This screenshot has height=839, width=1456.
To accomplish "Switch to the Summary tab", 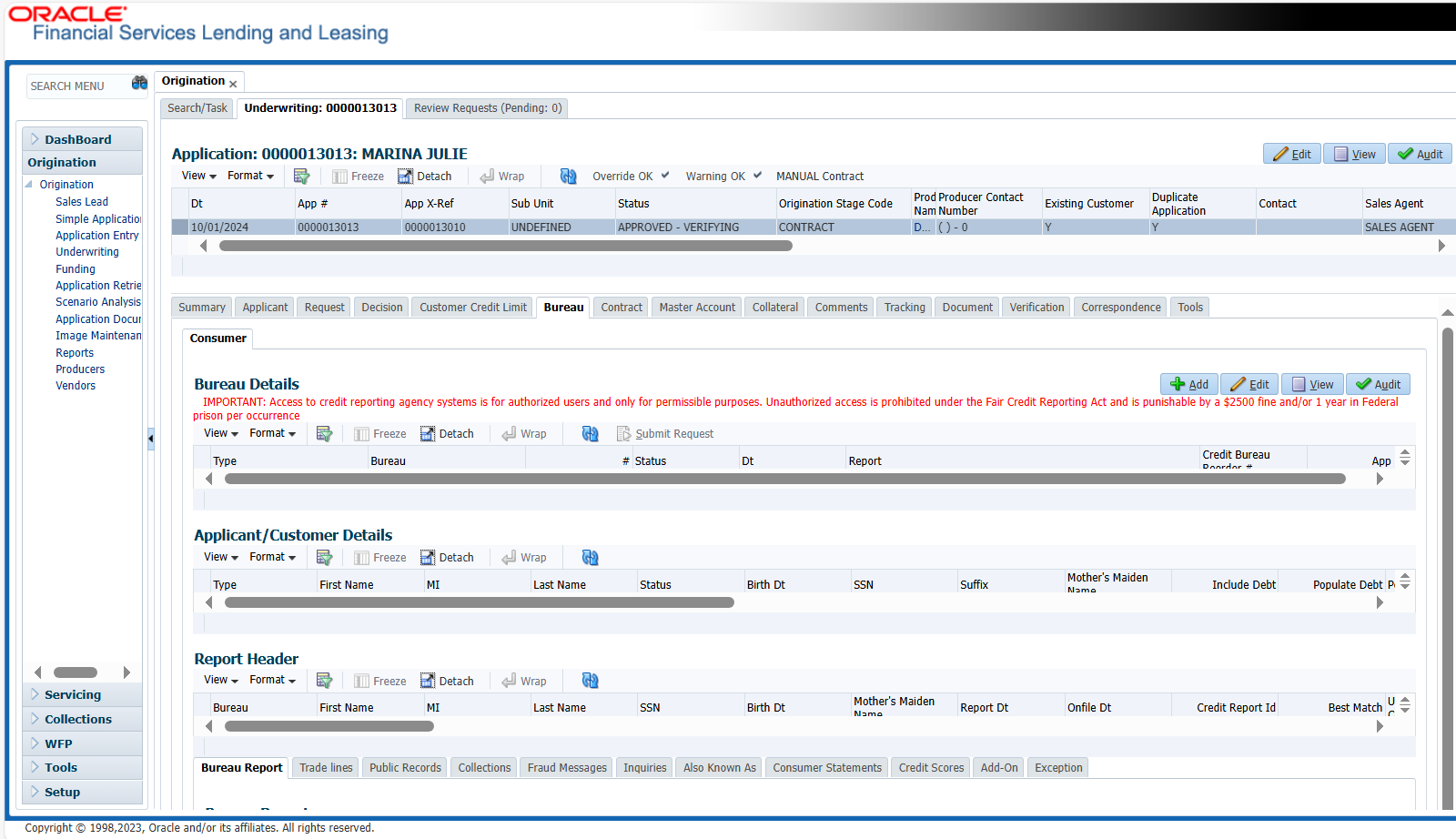I will pyautogui.click(x=202, y=308).
